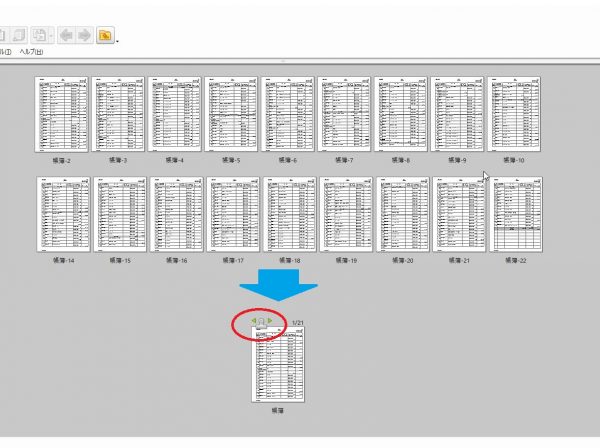Select the 帳簿-20 thumbnail
Screen dimensions: 600x448
coord(401,214)
